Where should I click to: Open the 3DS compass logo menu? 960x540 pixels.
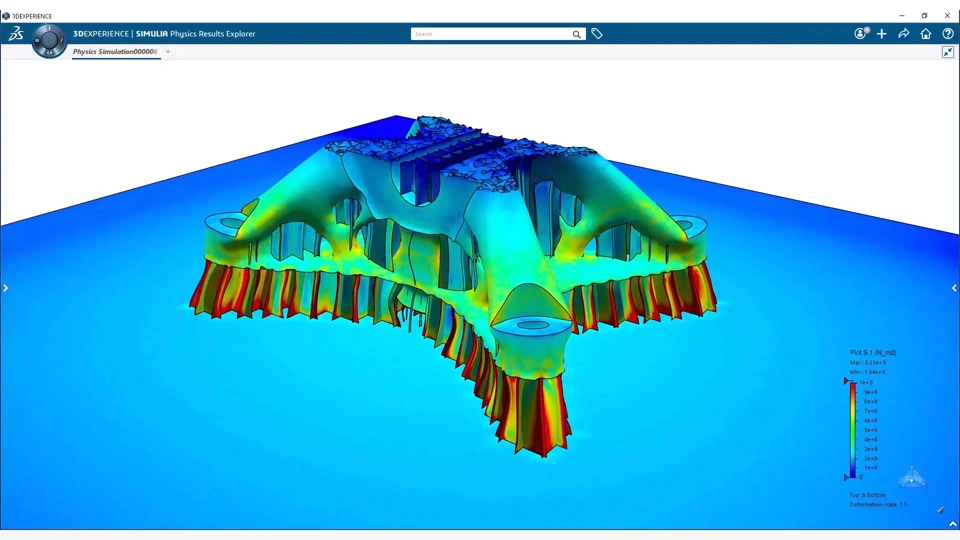16,34
